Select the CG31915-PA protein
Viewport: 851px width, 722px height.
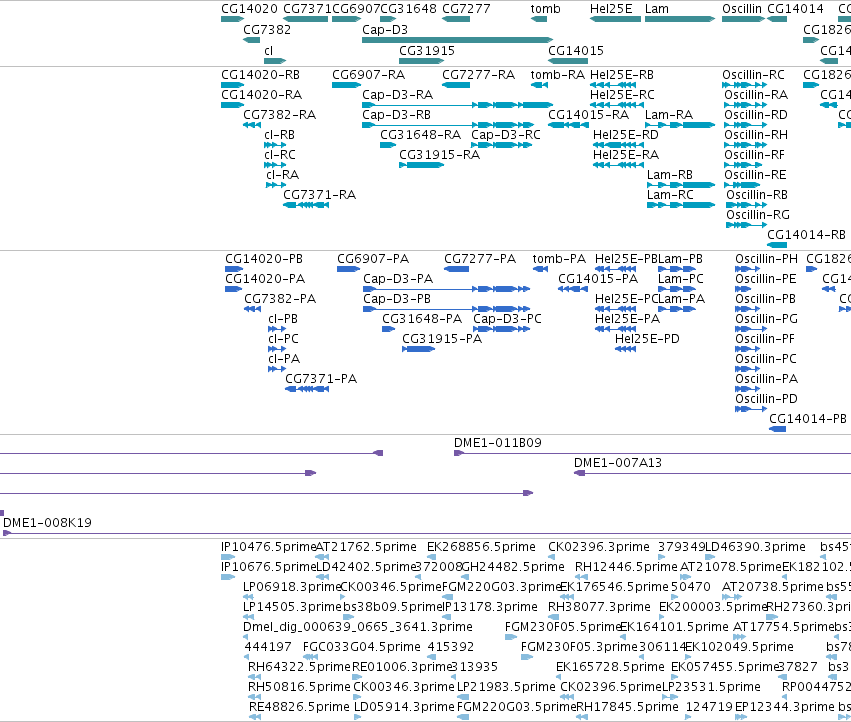[418, 349]
